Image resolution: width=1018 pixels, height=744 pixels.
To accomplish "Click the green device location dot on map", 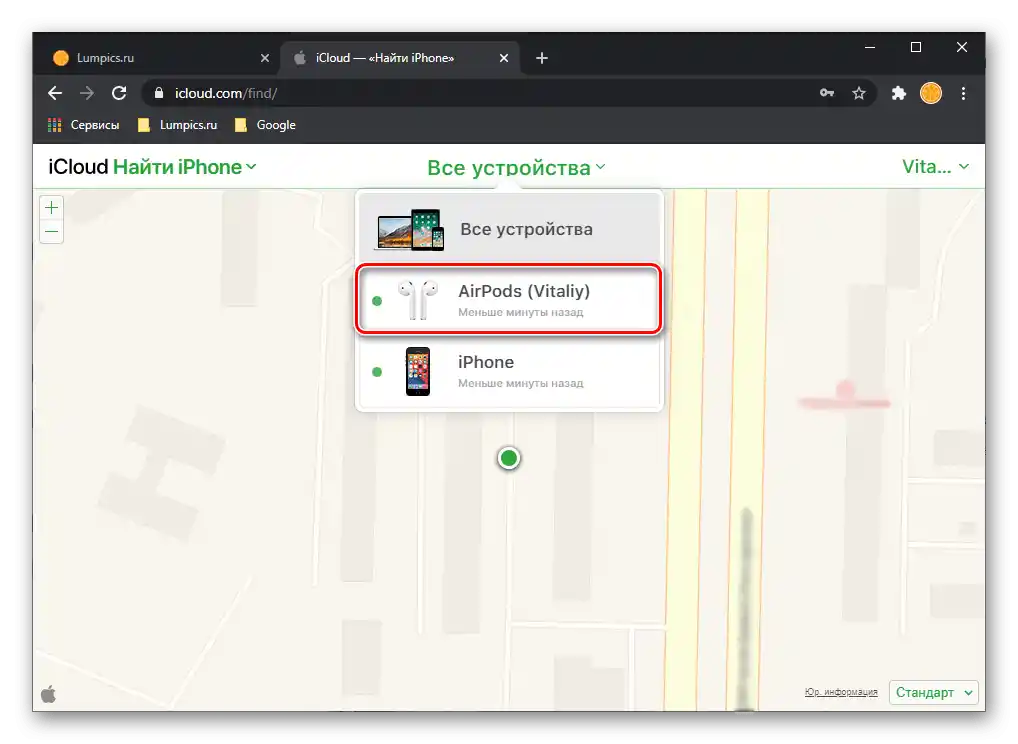I will click(x=509, y=458).
